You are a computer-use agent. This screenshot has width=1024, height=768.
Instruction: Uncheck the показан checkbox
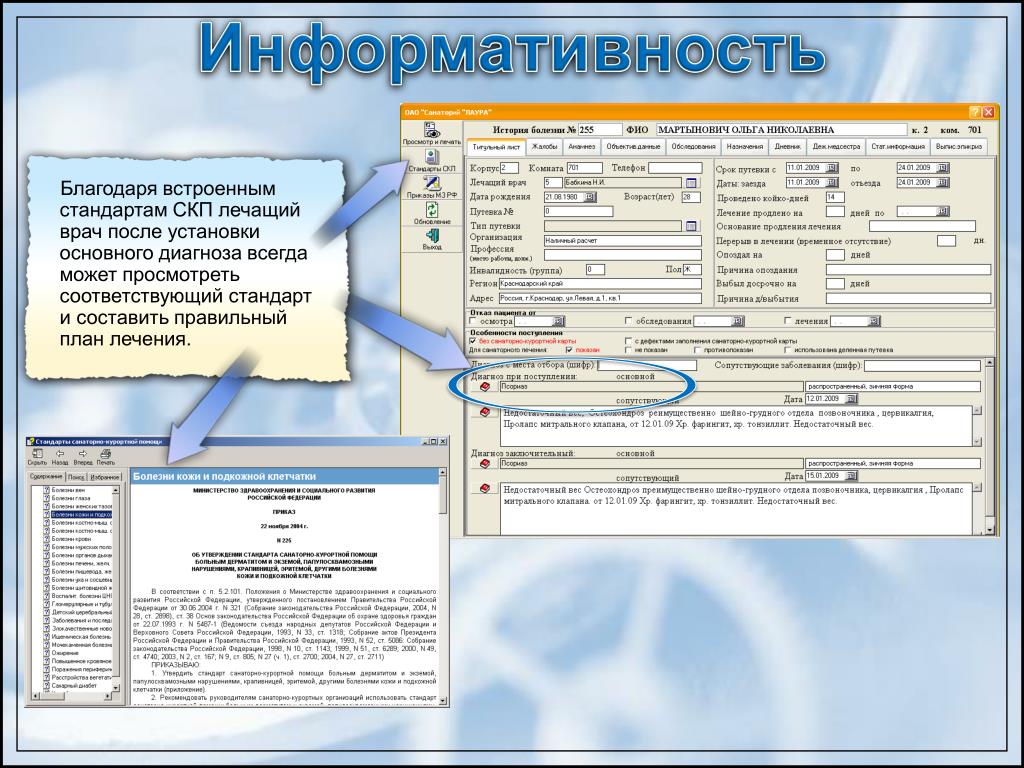[569, 350]
